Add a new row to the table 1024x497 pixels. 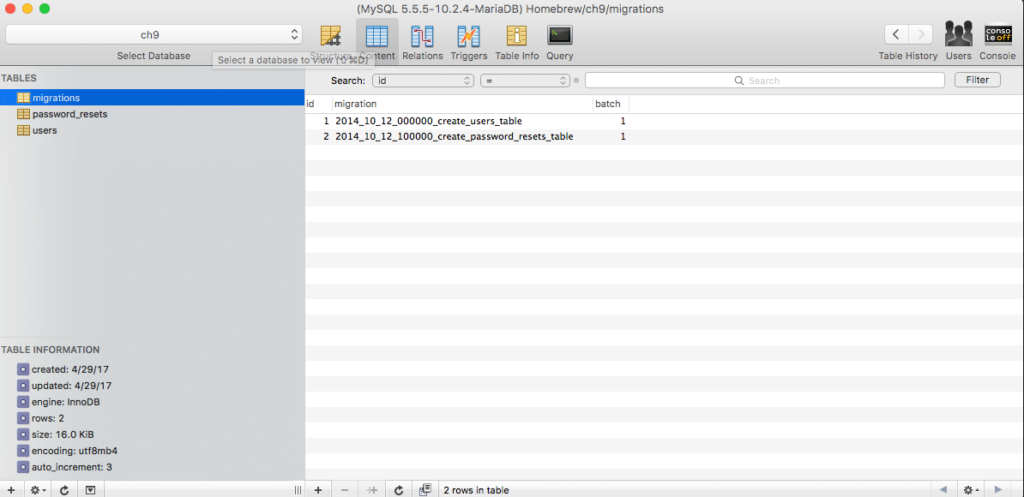[318, 490]
